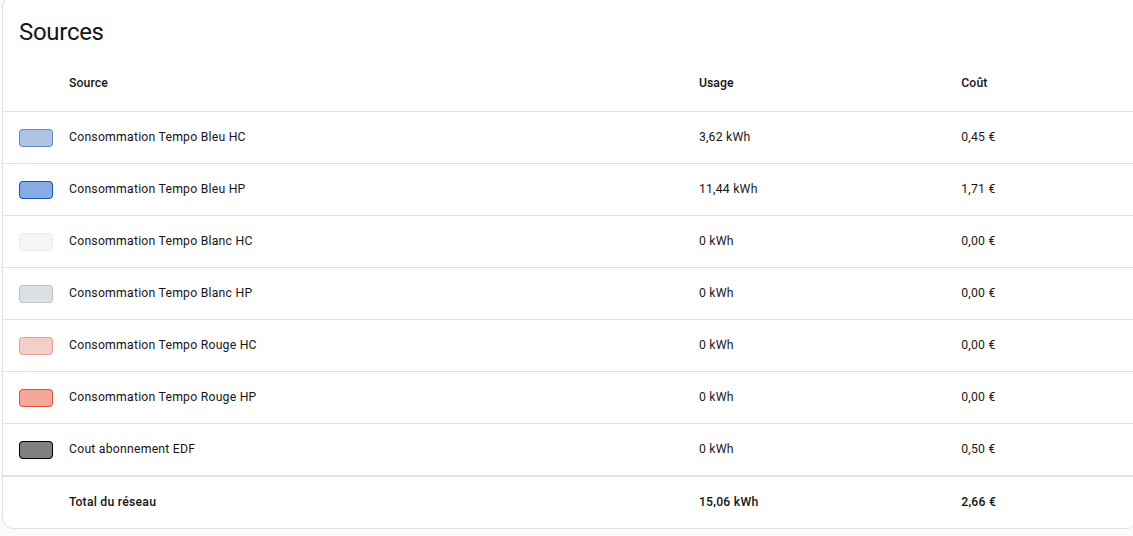The image size is (1133, 536).
Task: Click the Coût column header
Action: (974, 83)
